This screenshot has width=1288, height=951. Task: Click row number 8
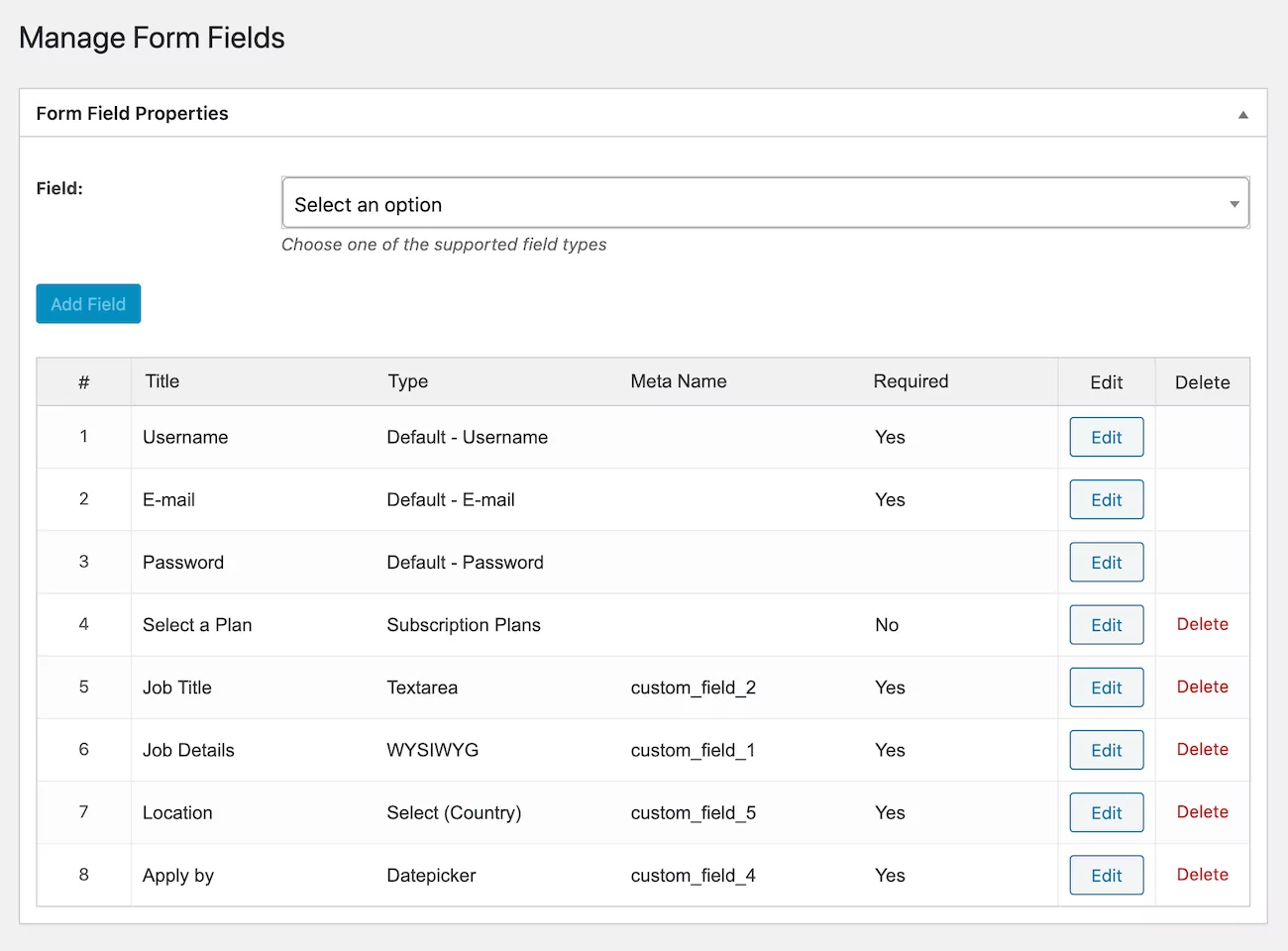pyautogui.click(x=84, y=874)
